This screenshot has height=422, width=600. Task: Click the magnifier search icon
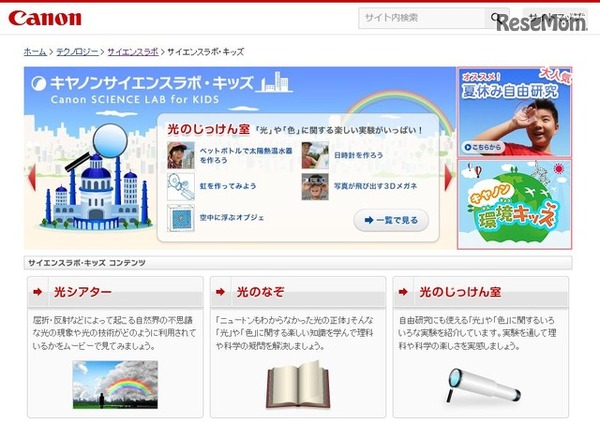496,18
